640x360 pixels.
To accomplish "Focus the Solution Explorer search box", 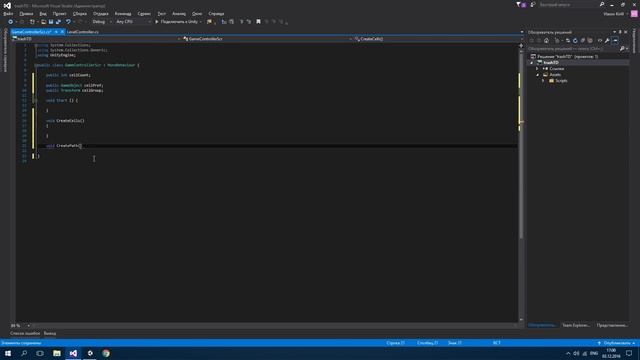I will point(573,49).
